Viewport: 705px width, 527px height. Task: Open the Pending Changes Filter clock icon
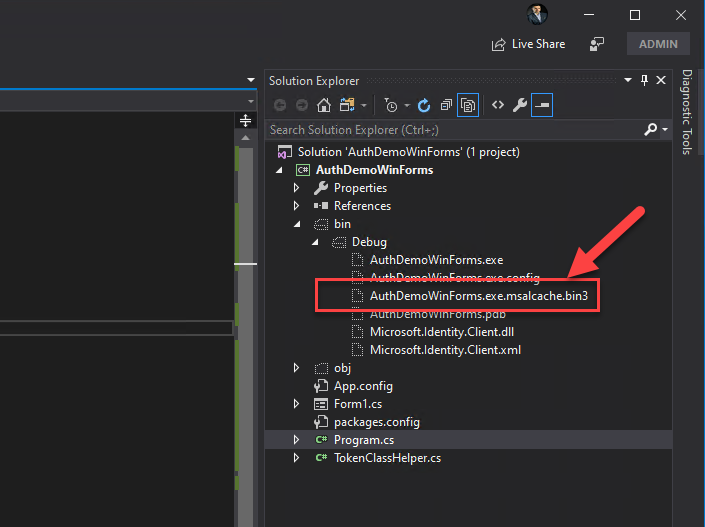391,105
